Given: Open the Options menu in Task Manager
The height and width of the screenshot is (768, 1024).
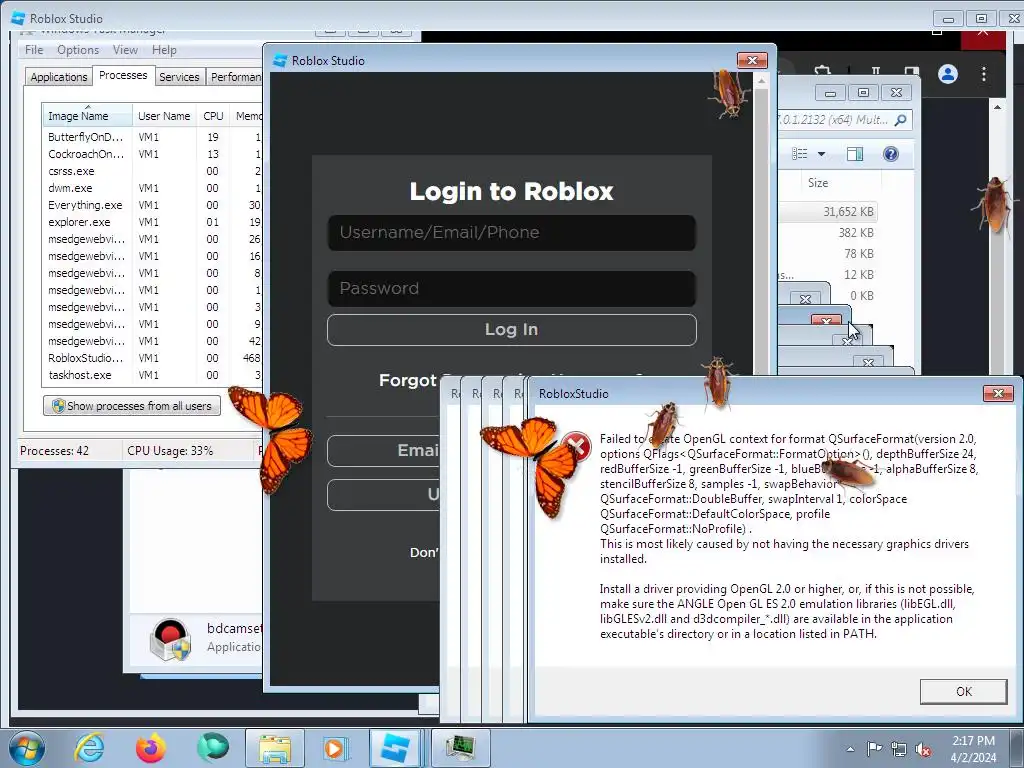Looking at the screenshot, I should pos(78,50).
